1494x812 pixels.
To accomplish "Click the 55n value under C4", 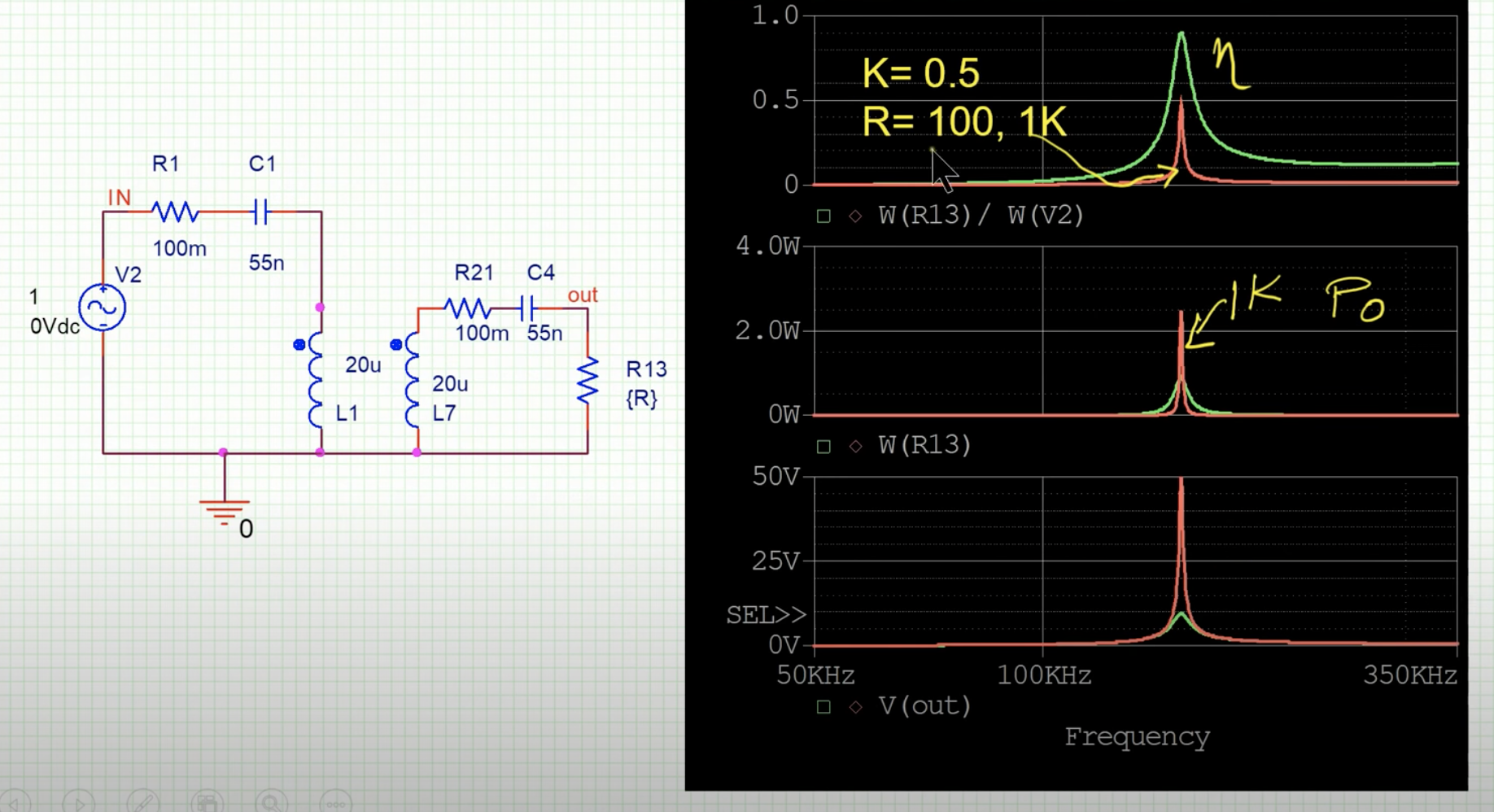I will (545, 333).
